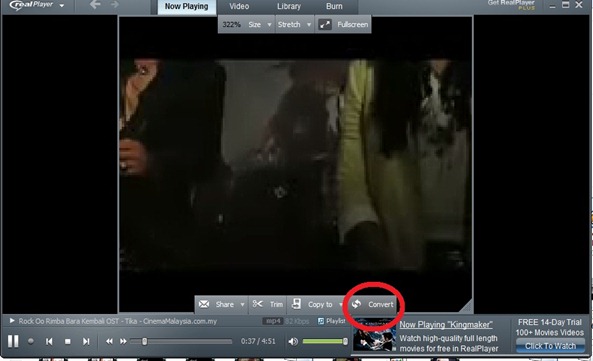This screenshot has width=593, height=361.
Task: Click the Trim scissors icon
Action: point(258,304)
